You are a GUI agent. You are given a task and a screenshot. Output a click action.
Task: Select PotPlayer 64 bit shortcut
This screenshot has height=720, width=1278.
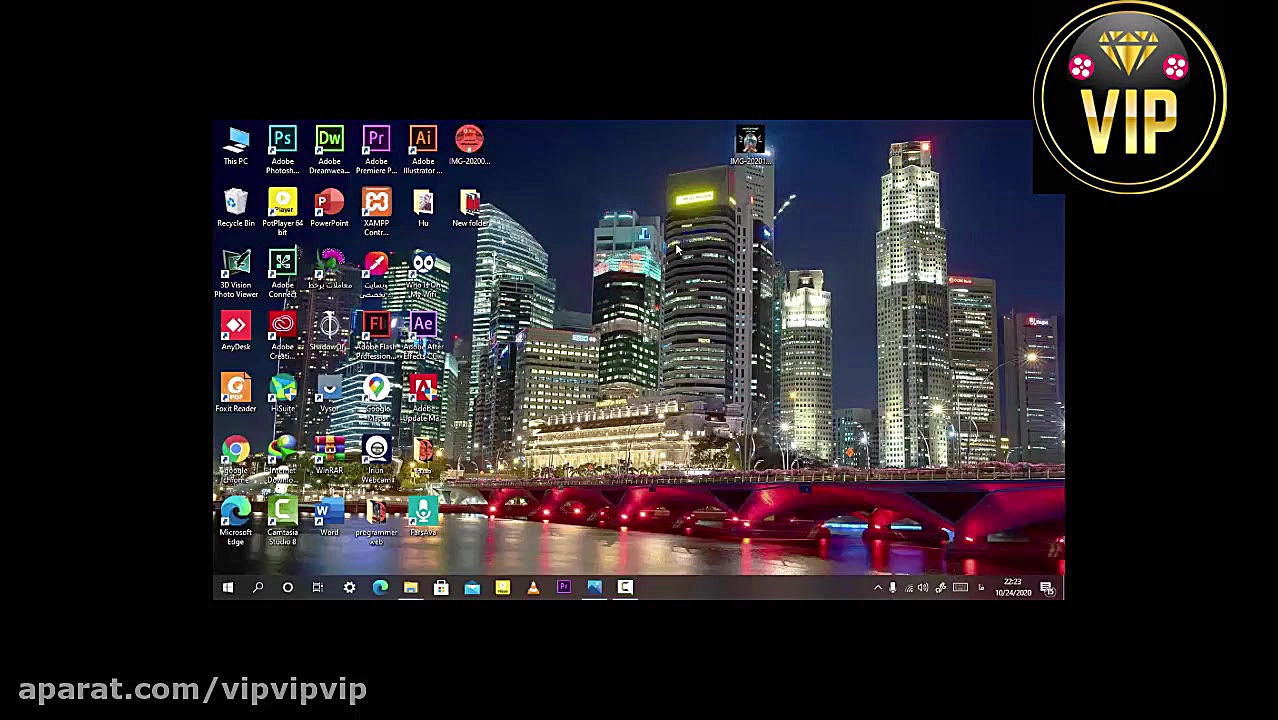283,211
